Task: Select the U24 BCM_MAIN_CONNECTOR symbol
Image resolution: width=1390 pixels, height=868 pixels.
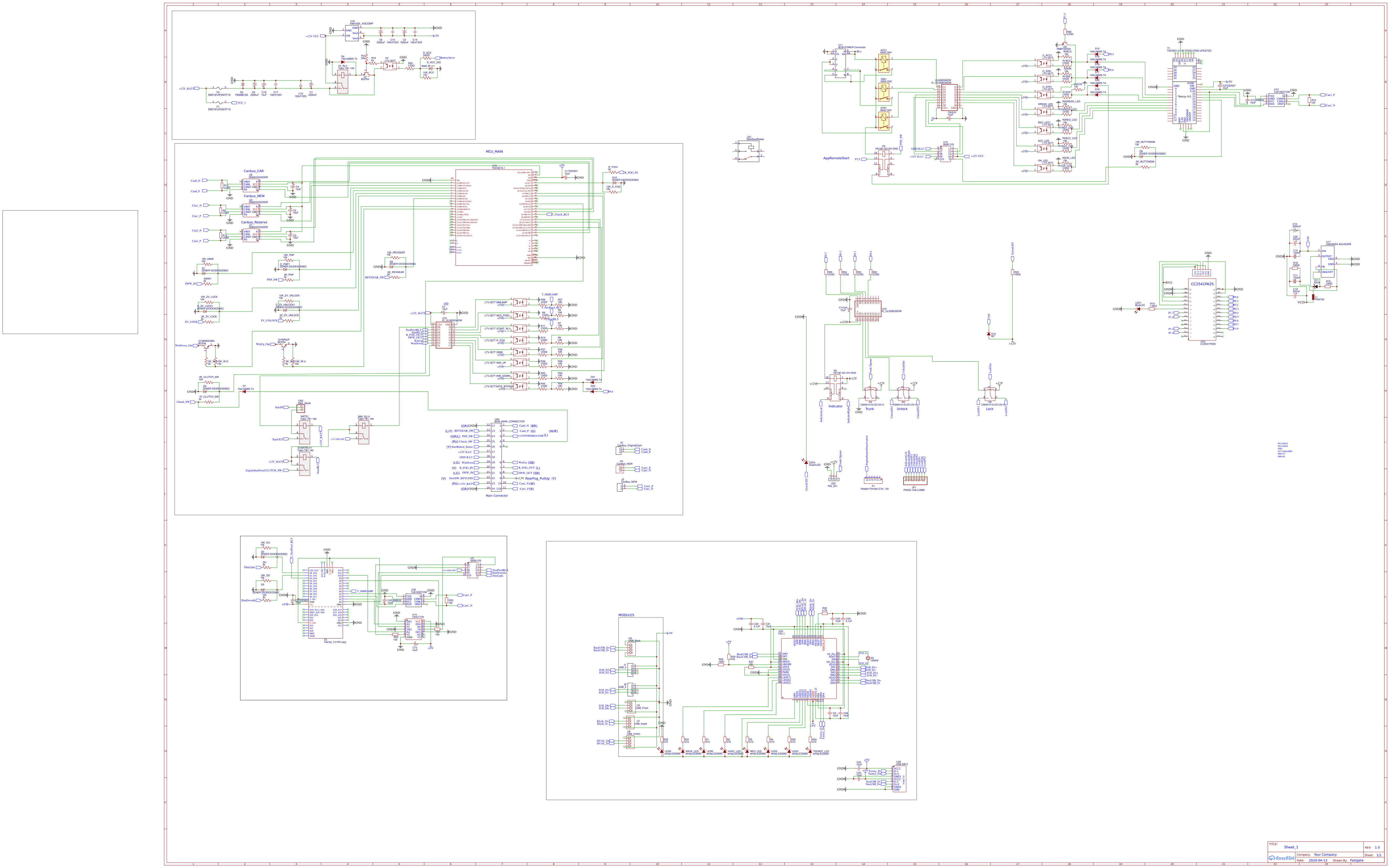Action: click(x=497, y=456)
